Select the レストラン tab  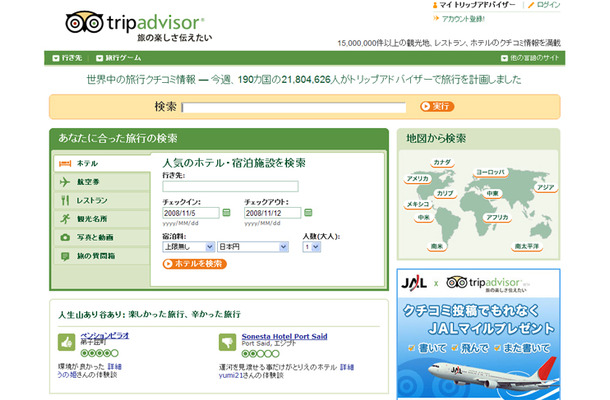click(x=102, y=200)
